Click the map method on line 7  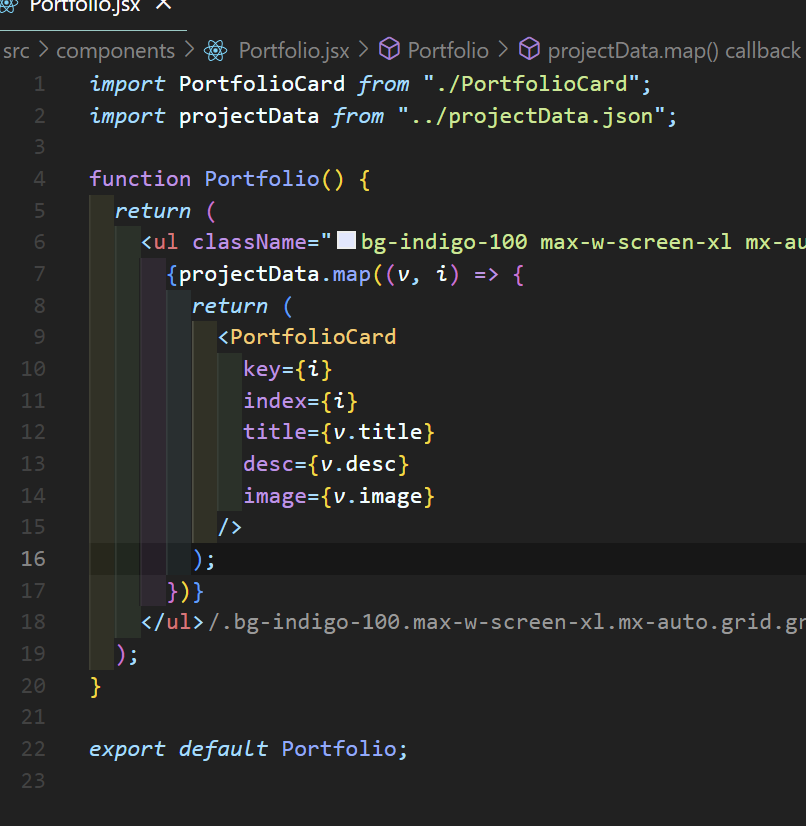[x=351, y=274]
